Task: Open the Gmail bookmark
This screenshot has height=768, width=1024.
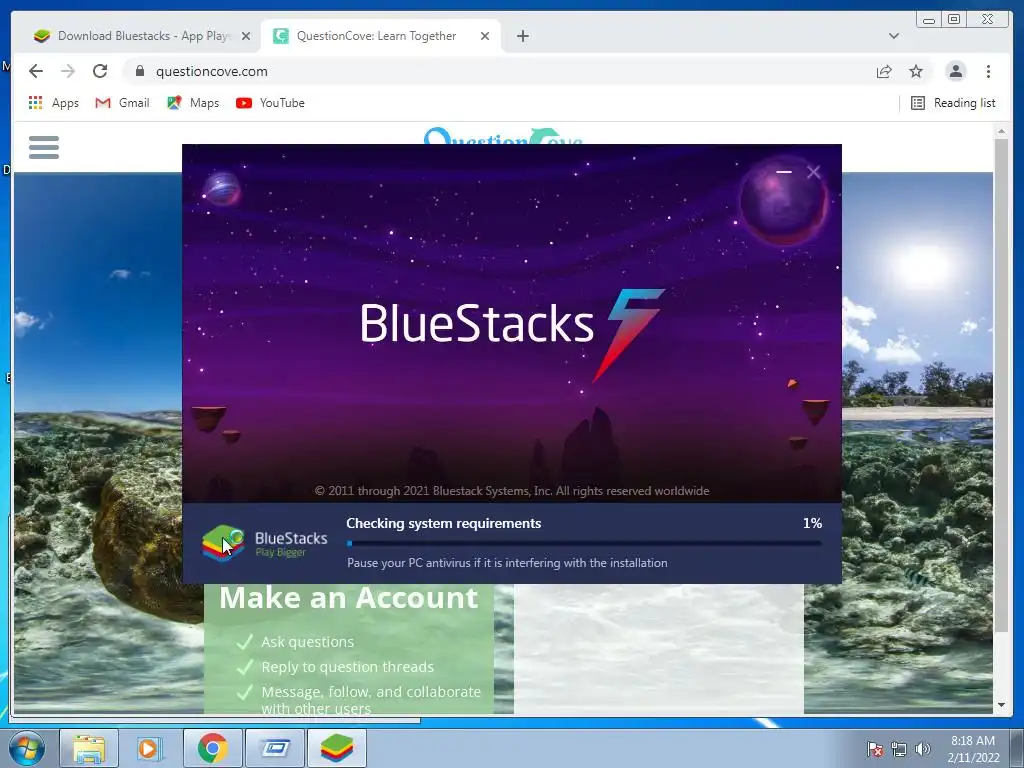Action: [x=122, y=103]
